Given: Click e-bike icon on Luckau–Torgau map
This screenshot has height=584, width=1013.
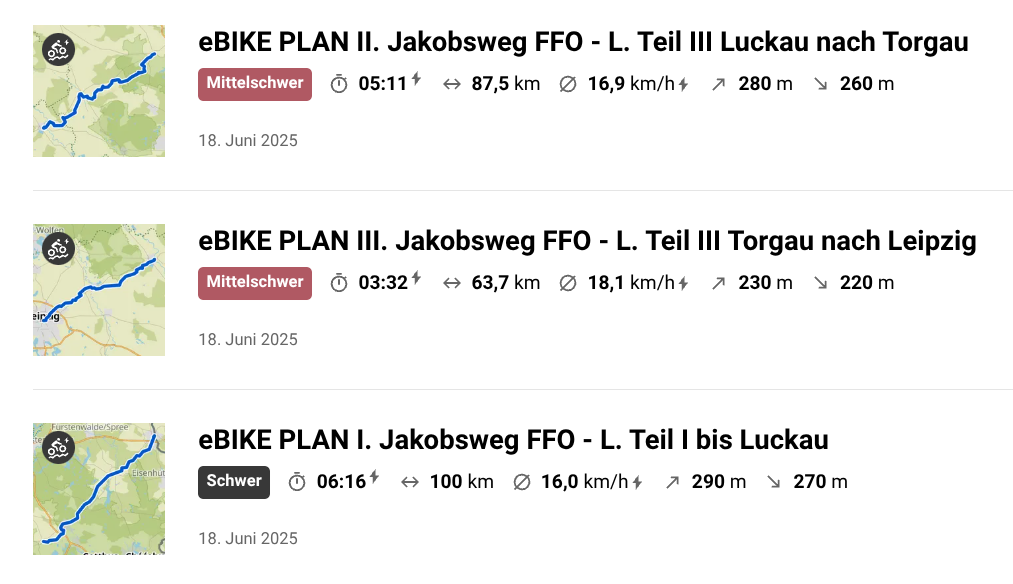Looking at the screenshot, I should tap(58, 50).
